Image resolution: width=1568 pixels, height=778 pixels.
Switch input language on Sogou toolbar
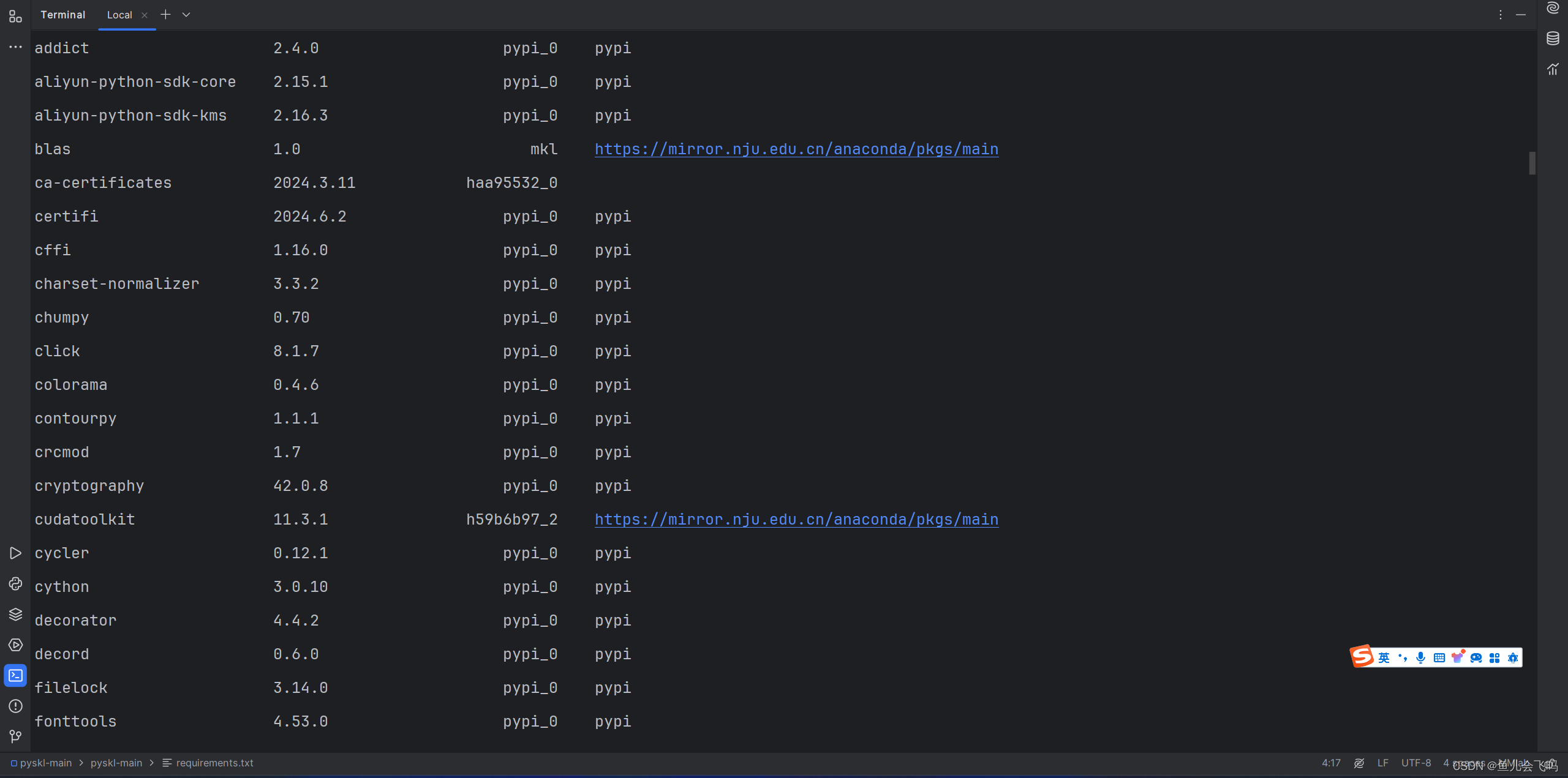tap(1383, 657)
